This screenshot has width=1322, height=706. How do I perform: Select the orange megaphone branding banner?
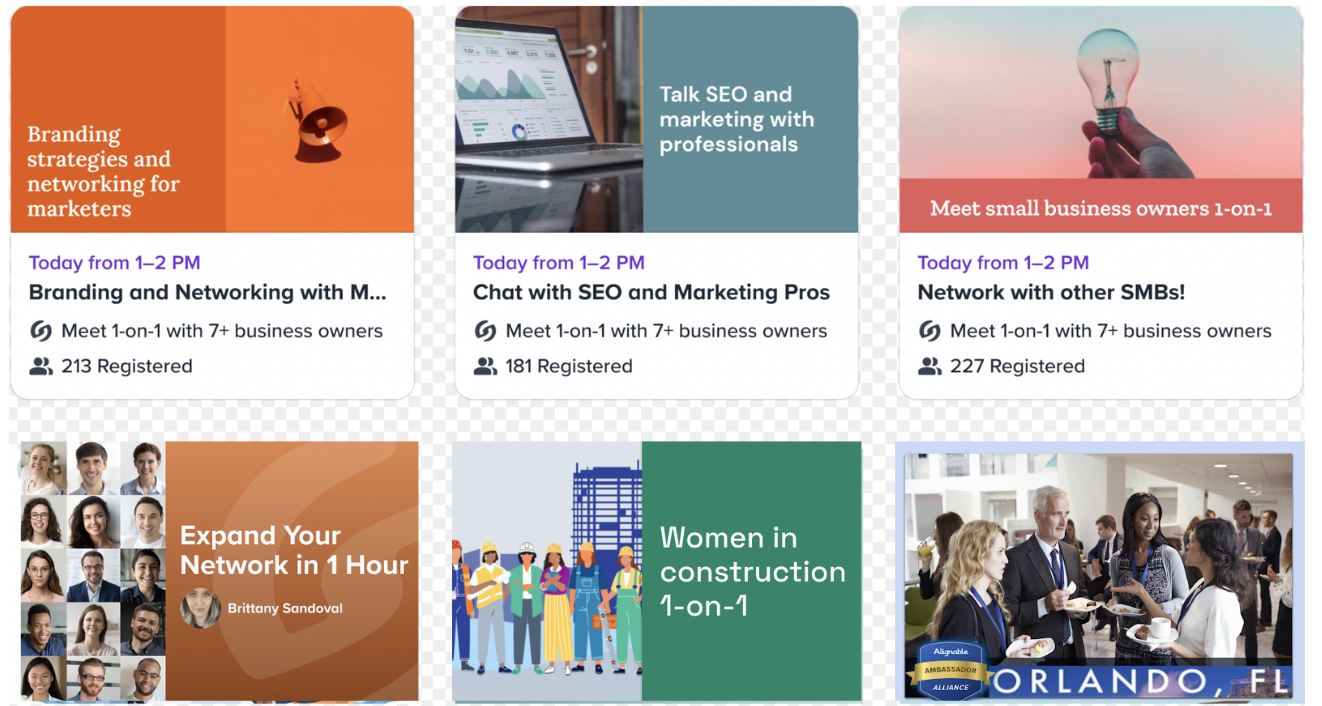[212, 120]
